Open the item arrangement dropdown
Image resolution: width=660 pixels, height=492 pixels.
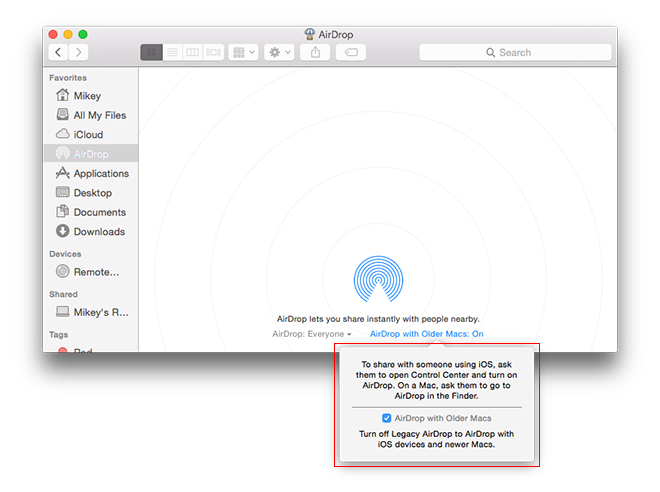(x=243, y=53)
